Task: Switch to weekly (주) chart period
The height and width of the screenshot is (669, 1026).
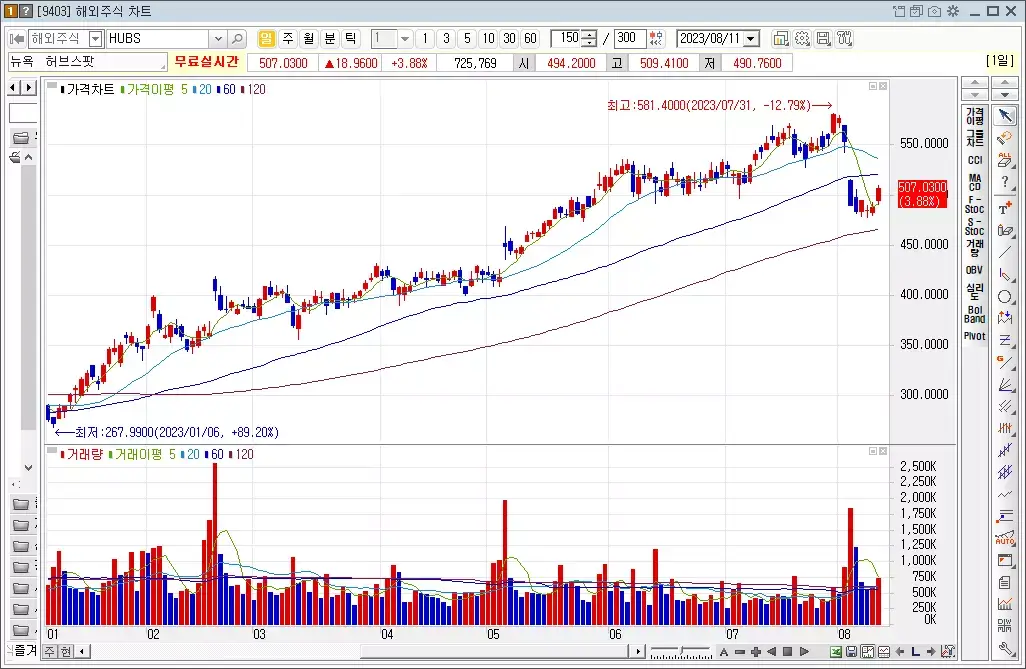Action: (x=288, y=39)
